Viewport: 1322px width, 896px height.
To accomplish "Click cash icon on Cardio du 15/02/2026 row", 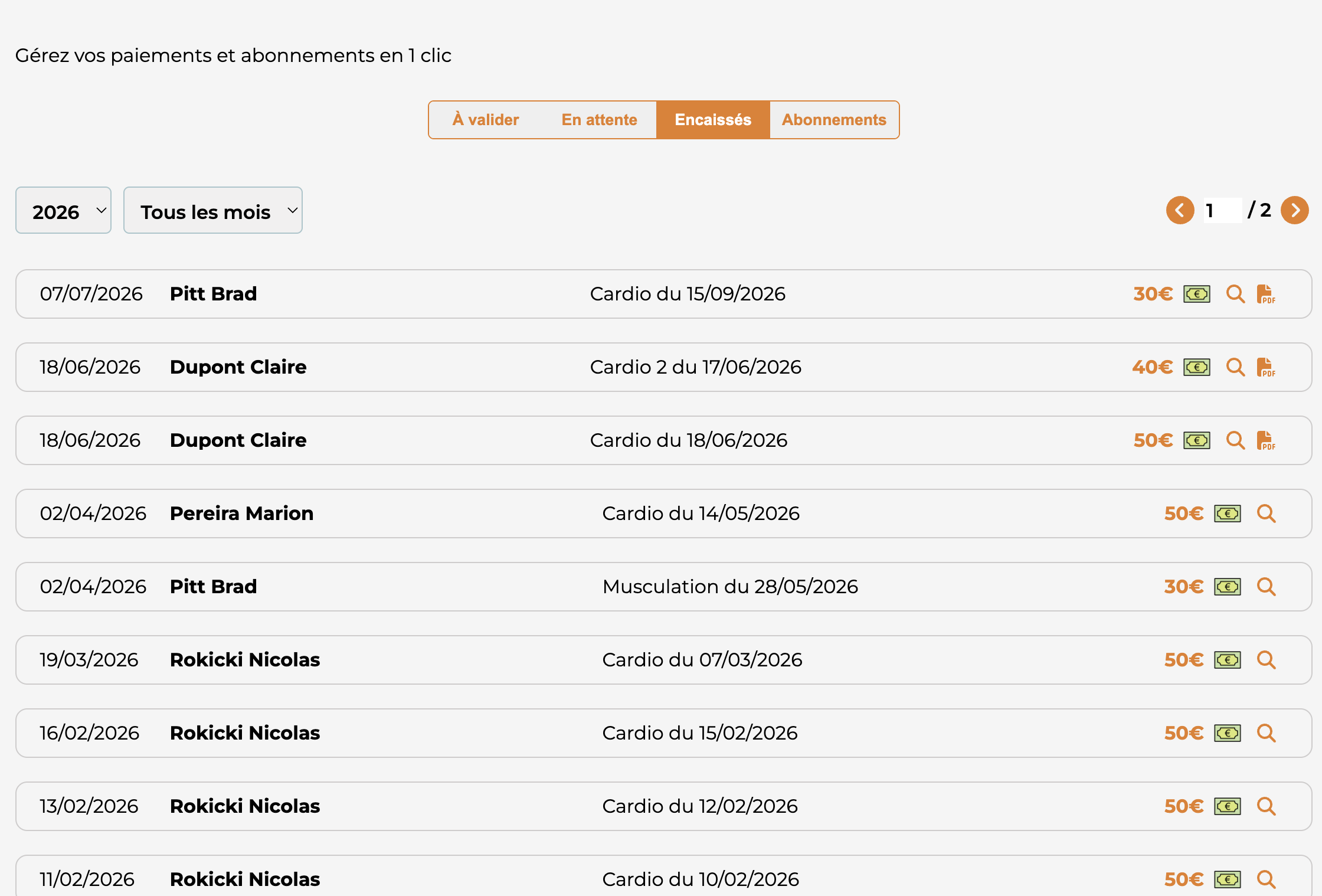I will pos(1228,733).
